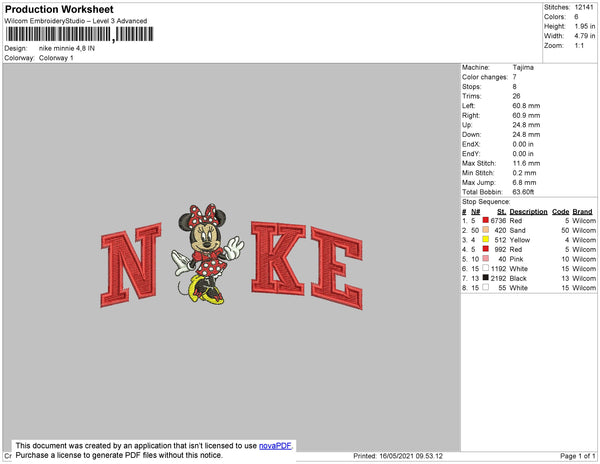Click the embroidered letter K
The width and height of the screenshot is (600, 464).
point(278,258)
